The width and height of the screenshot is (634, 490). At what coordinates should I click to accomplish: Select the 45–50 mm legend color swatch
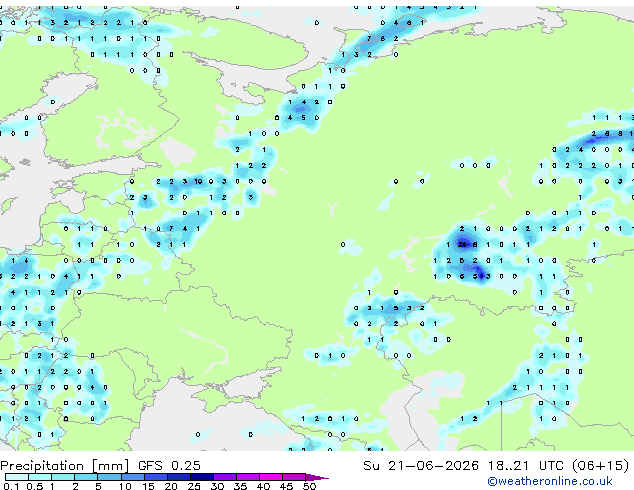[294, 477]
